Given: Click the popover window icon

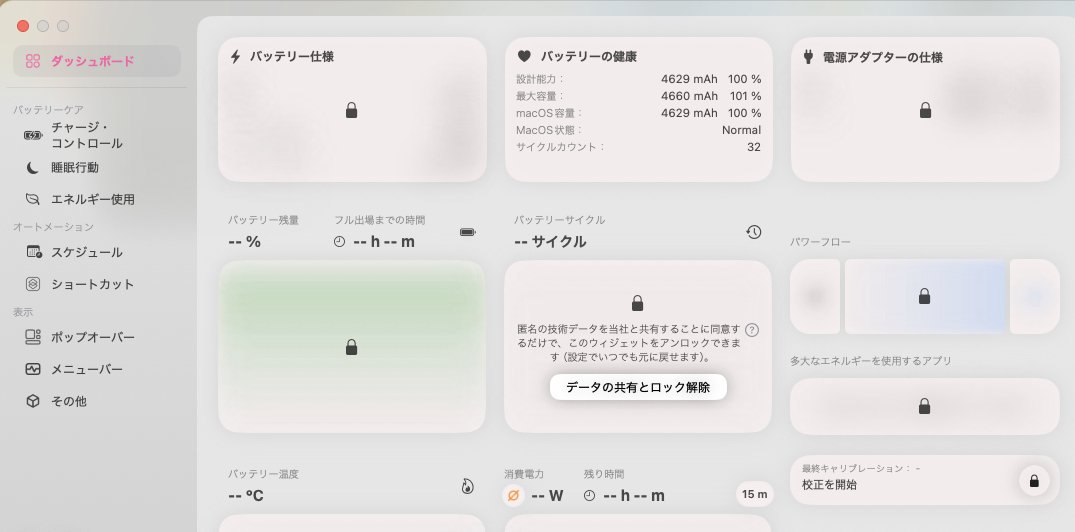Looking at the screenshot, I should 33,337.
